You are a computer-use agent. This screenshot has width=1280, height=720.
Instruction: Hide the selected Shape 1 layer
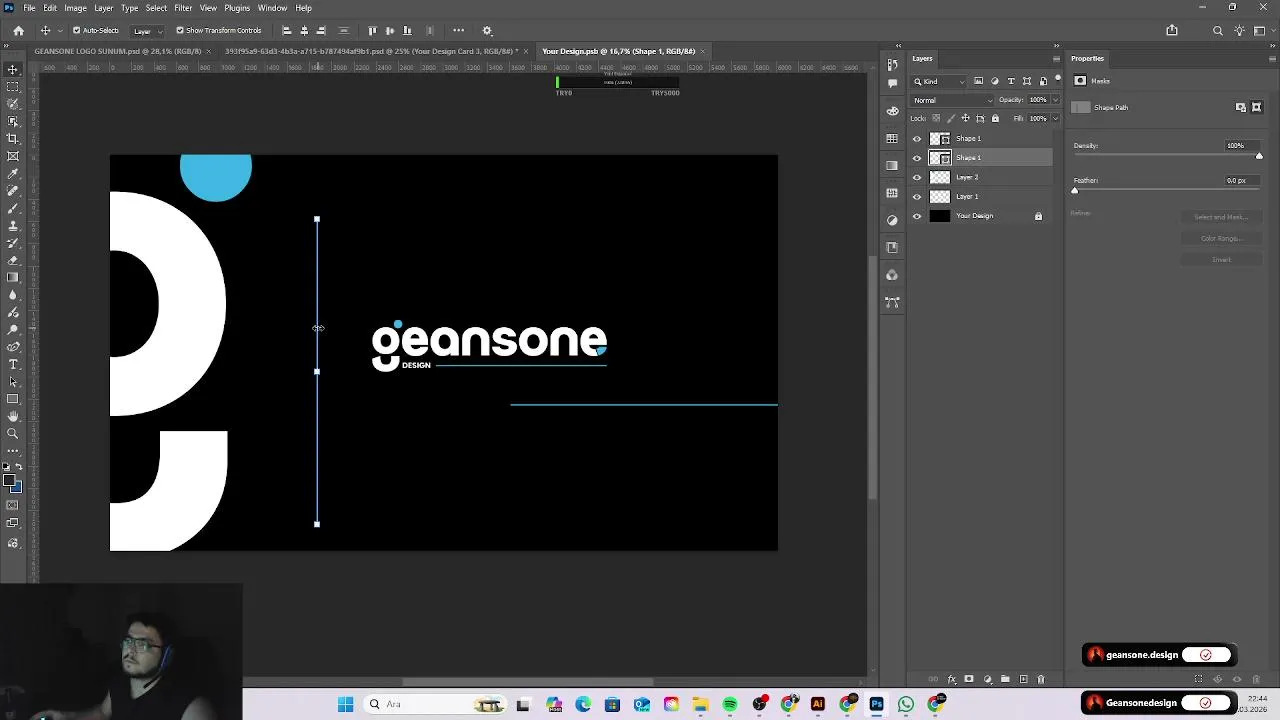pyautogui.click(x=917, y=158)
